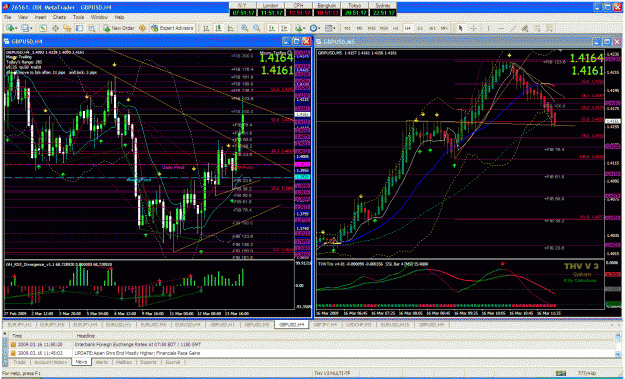Switch chart to bar chart type
The width and height of the screenshot is (625, 379).
[x=206, y=28]
